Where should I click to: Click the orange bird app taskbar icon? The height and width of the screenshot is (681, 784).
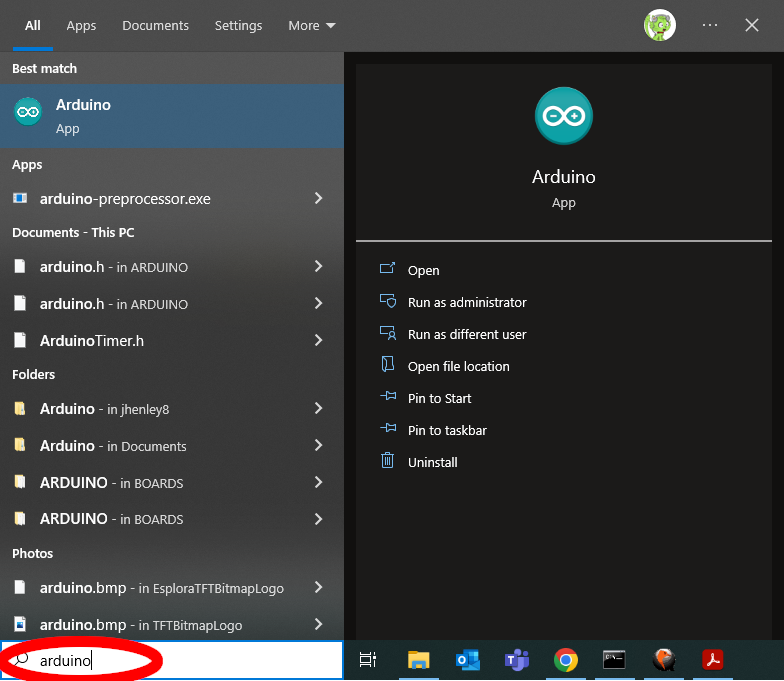click(664, 660)
